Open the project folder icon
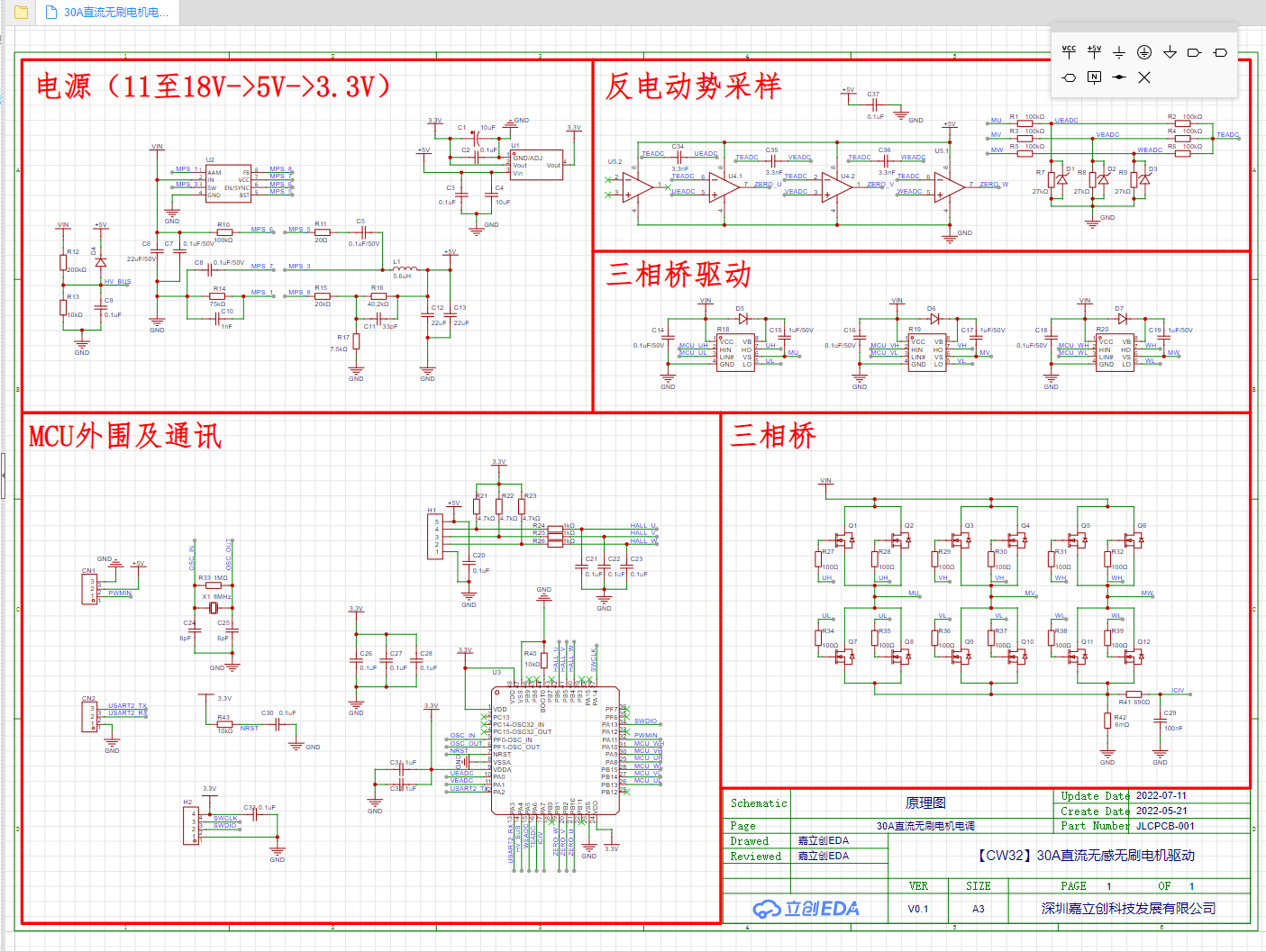 coord(20,13)
